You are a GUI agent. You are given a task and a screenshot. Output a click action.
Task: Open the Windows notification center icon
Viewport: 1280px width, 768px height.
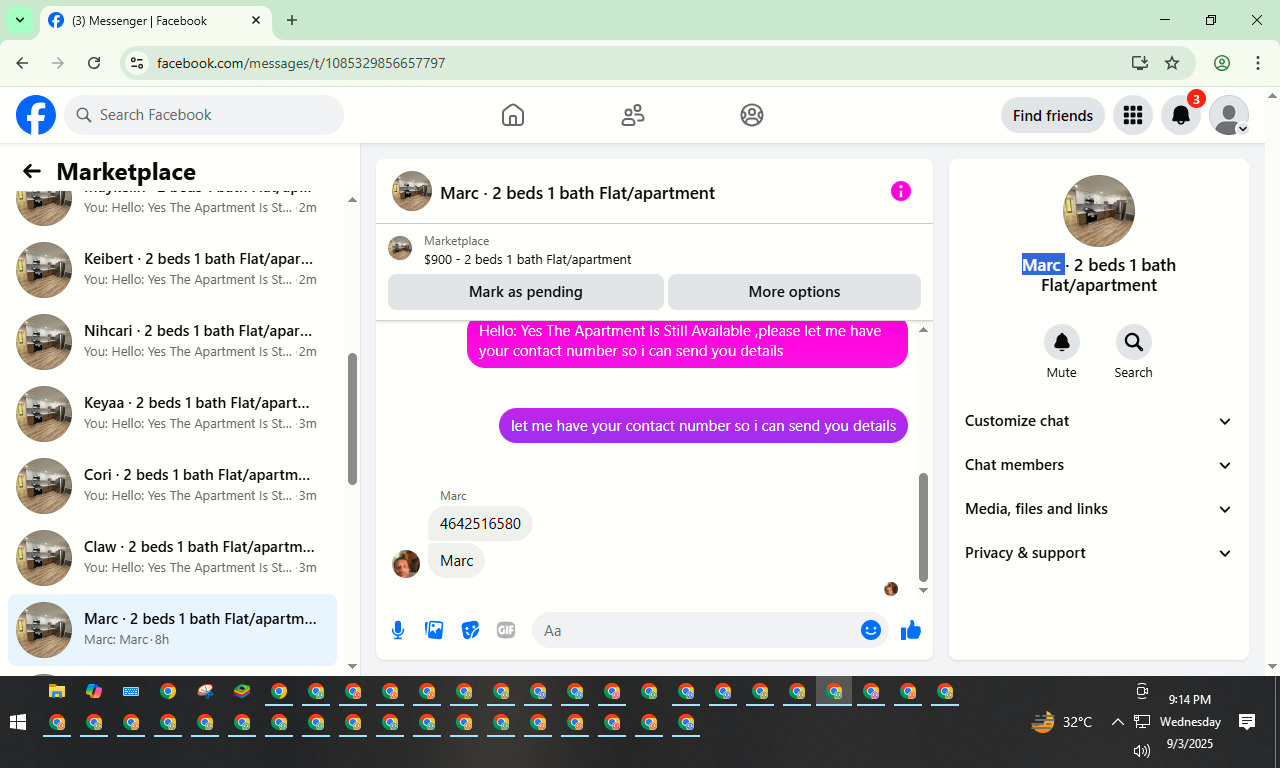(x=1247, y=721)
